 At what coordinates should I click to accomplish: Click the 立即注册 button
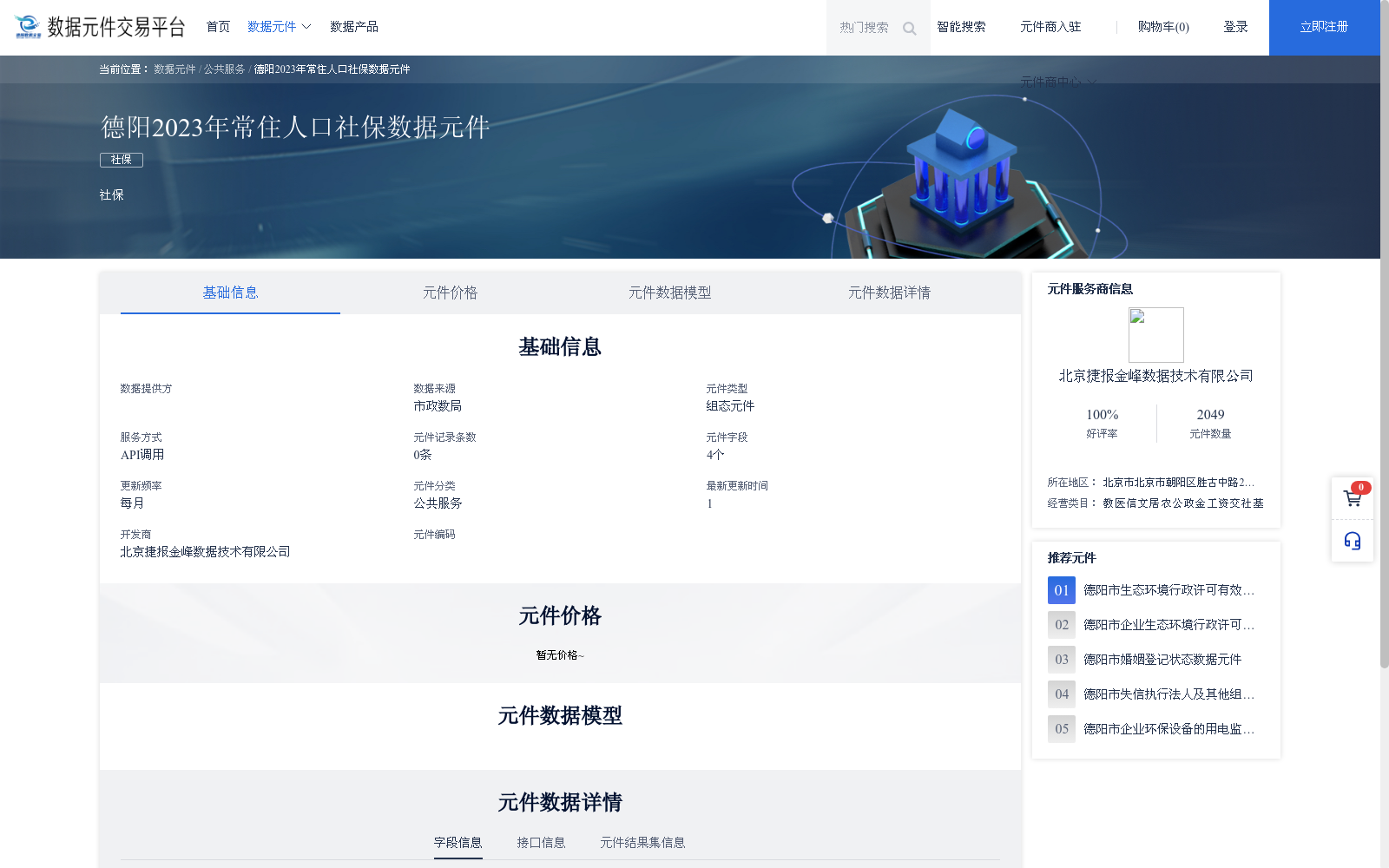tap(1324, 28)
